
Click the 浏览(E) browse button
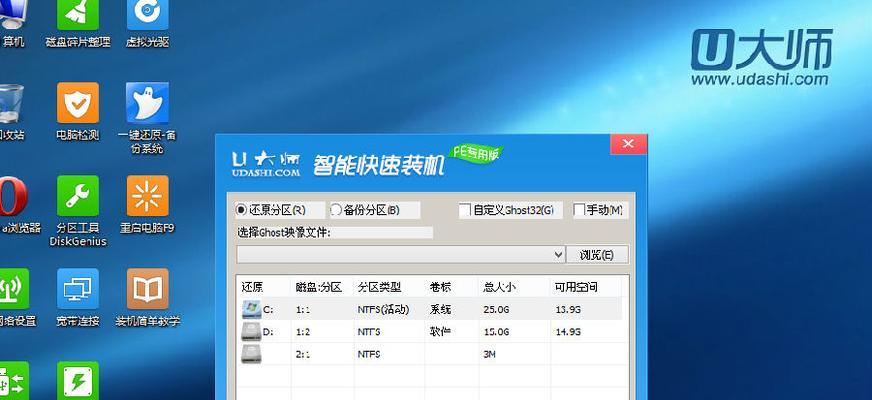coord(597,254)
